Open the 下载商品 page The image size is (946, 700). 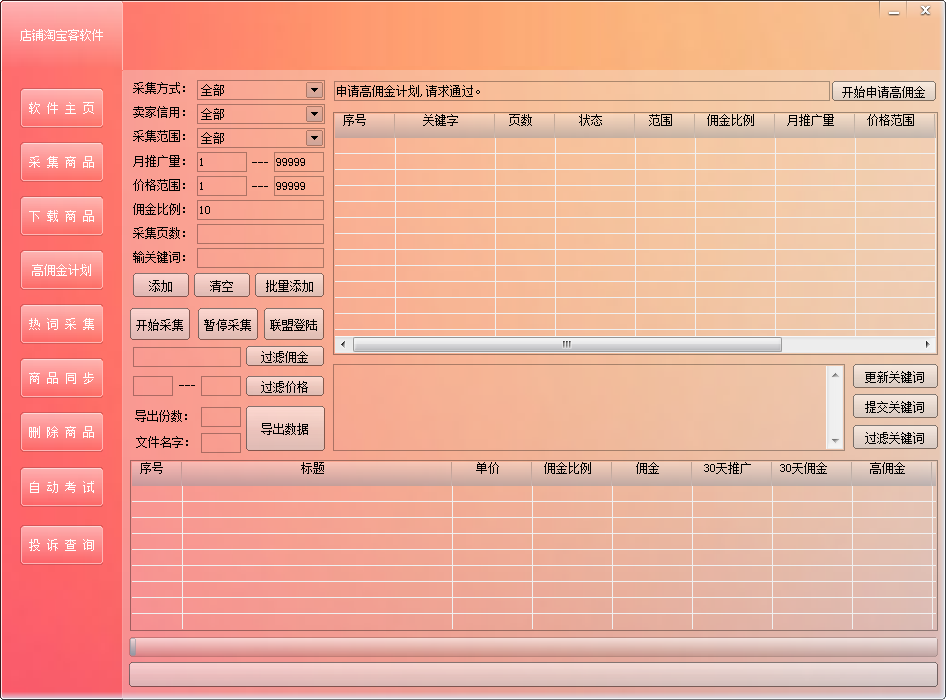coord(62,216)
